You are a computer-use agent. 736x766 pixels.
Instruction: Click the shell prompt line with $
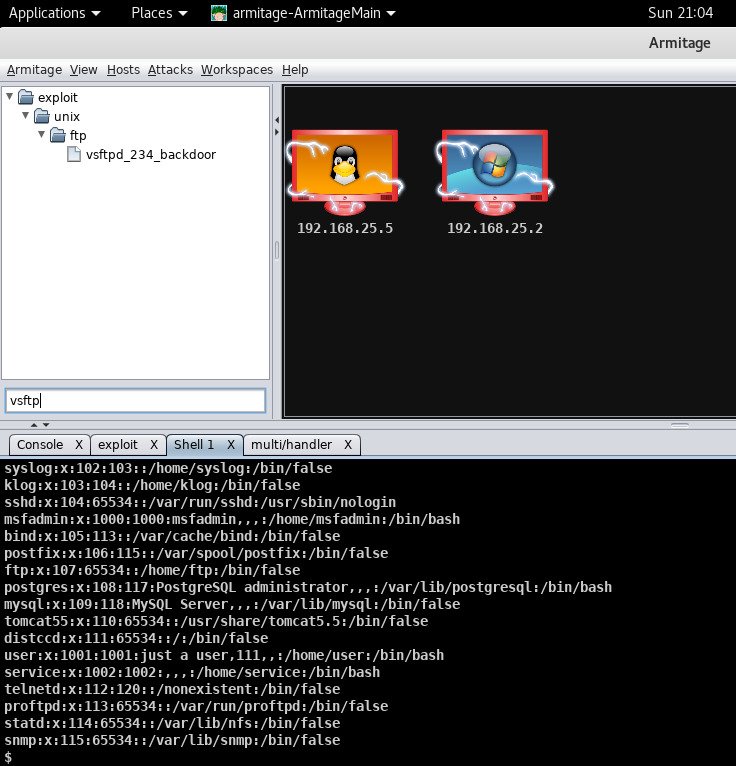(x=8, y=757)
